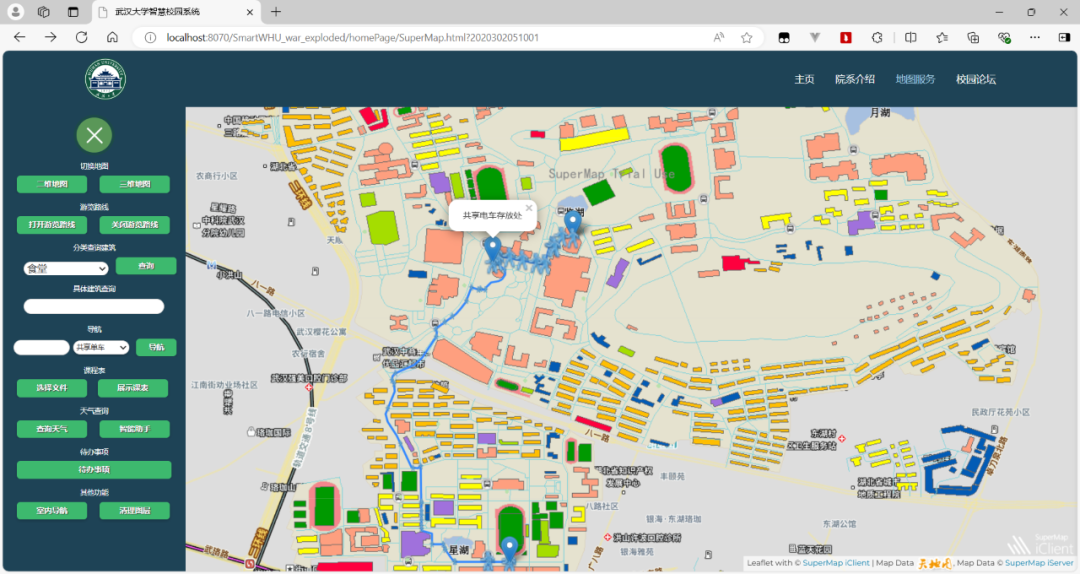Close the 共享电车存放处 popup
This screenshot has width=1080, height=574.
(x=529, y=208)
